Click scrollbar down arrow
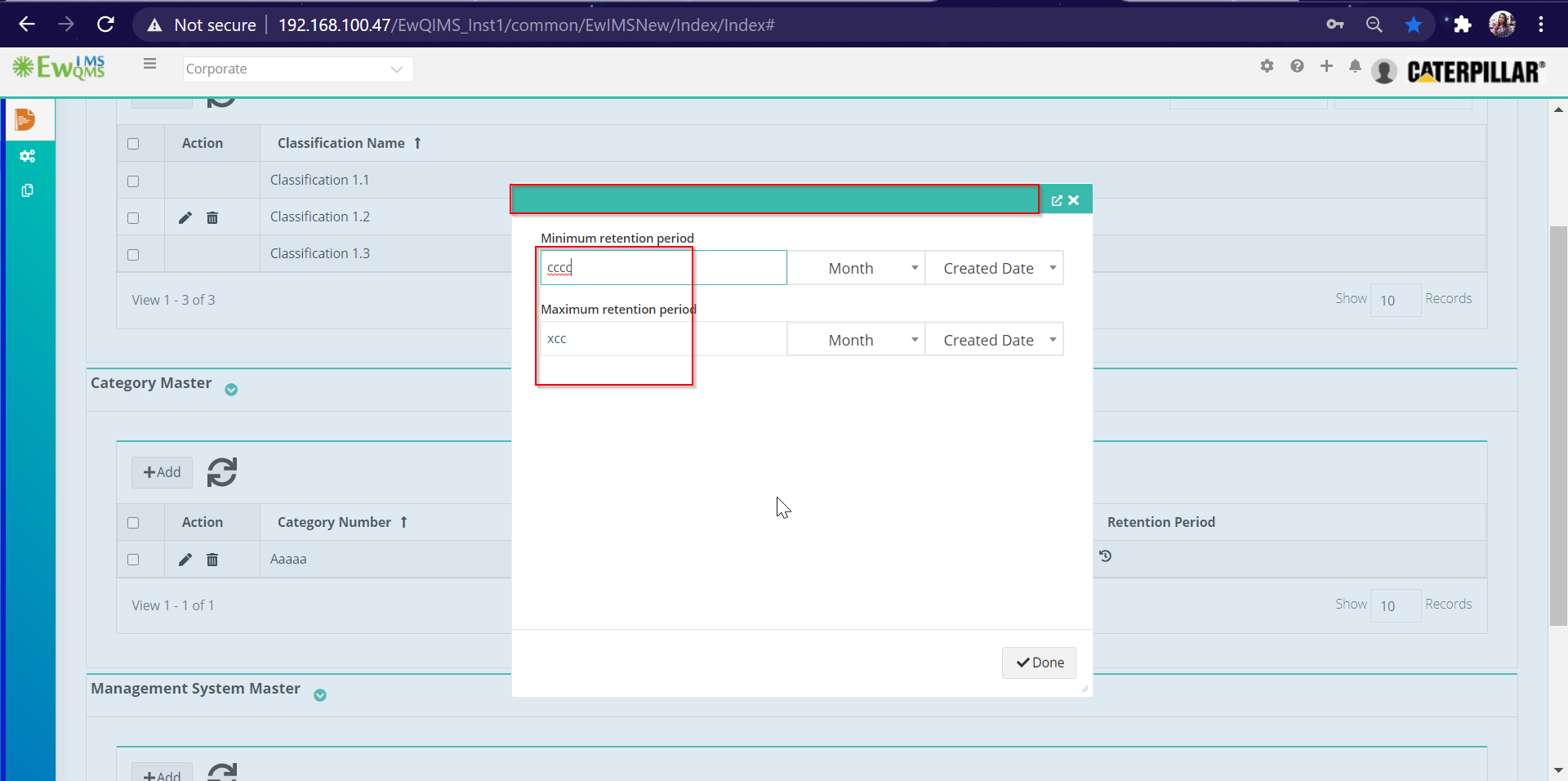The height and width of the screenshot is (781, 1568). 1558,770
